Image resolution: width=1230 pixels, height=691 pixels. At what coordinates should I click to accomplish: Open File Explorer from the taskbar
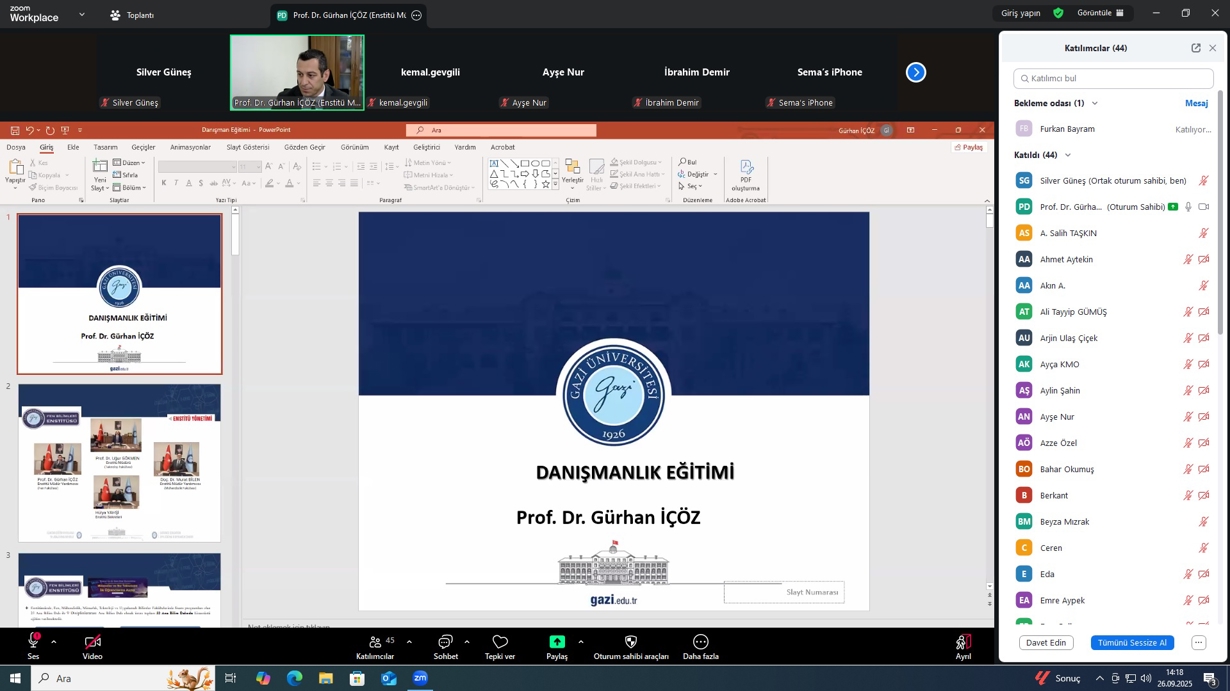pyautogui.click(x=326, y=678)
